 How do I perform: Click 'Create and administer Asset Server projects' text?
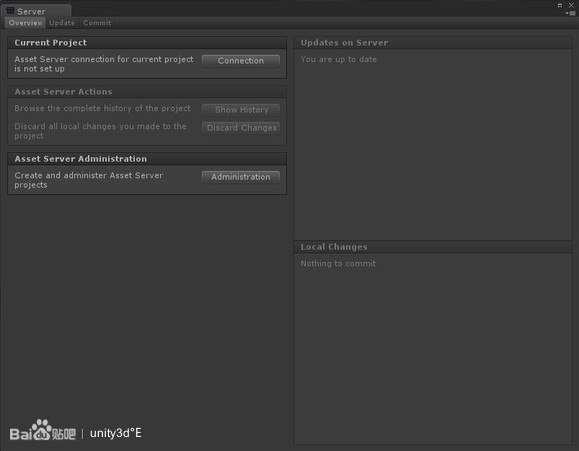[x=89, y=180]
